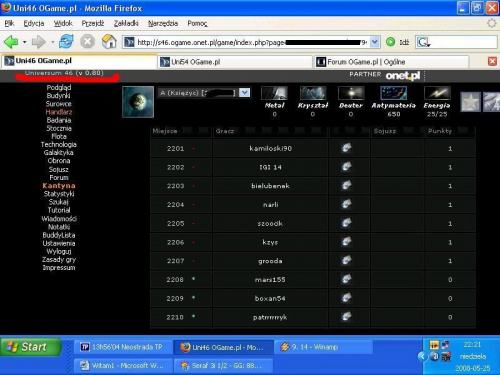Click the Antymateria resource icon

click(x=394, y=93)
